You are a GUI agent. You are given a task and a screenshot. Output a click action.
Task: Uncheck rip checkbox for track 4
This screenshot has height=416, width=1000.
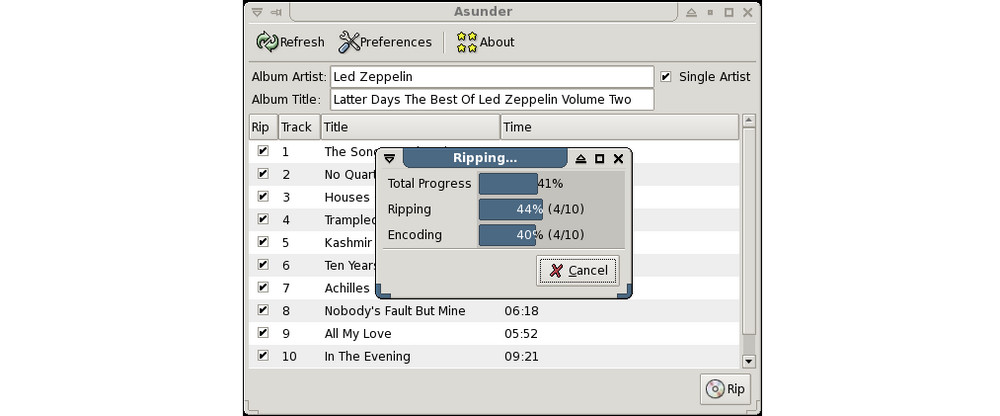point(263,219)
